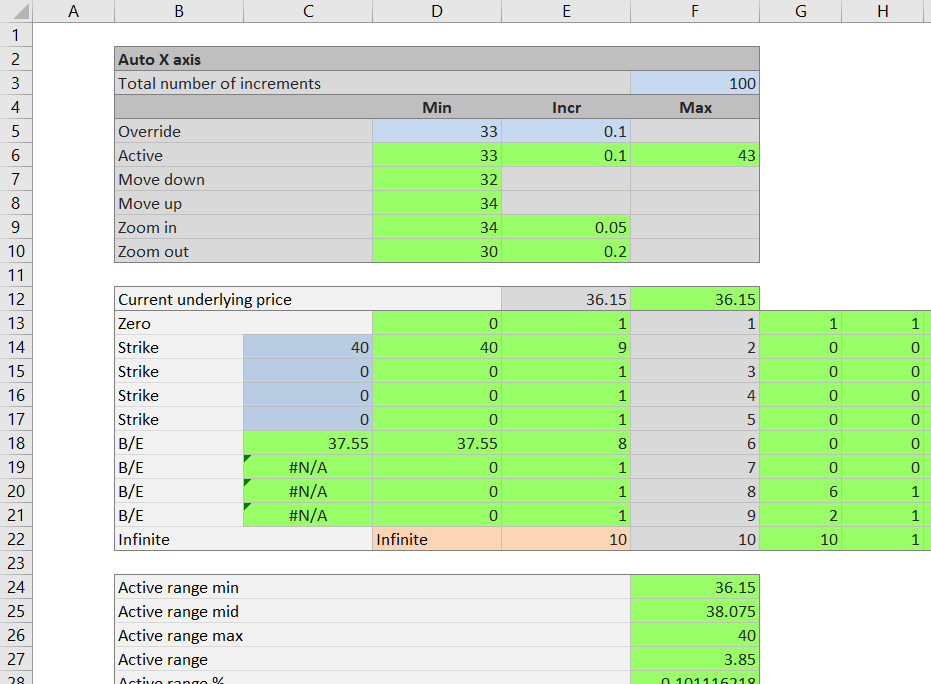The width and height of the screenshot is (931, 684).
Task: Select Active Max cell showing 43
Action: click(x=695, y=156)
